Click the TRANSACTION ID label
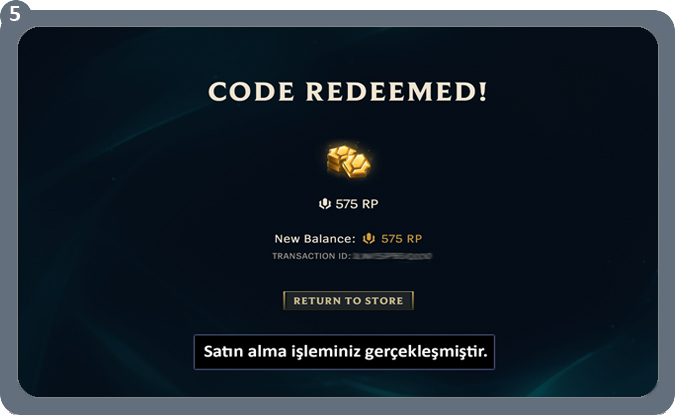 (311, 256)
